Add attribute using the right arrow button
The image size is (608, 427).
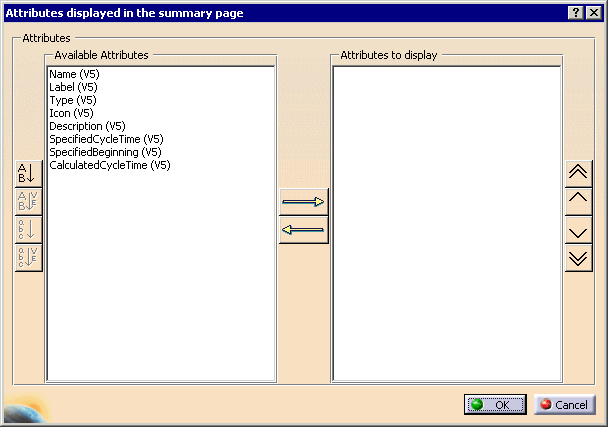pos(303,202)
